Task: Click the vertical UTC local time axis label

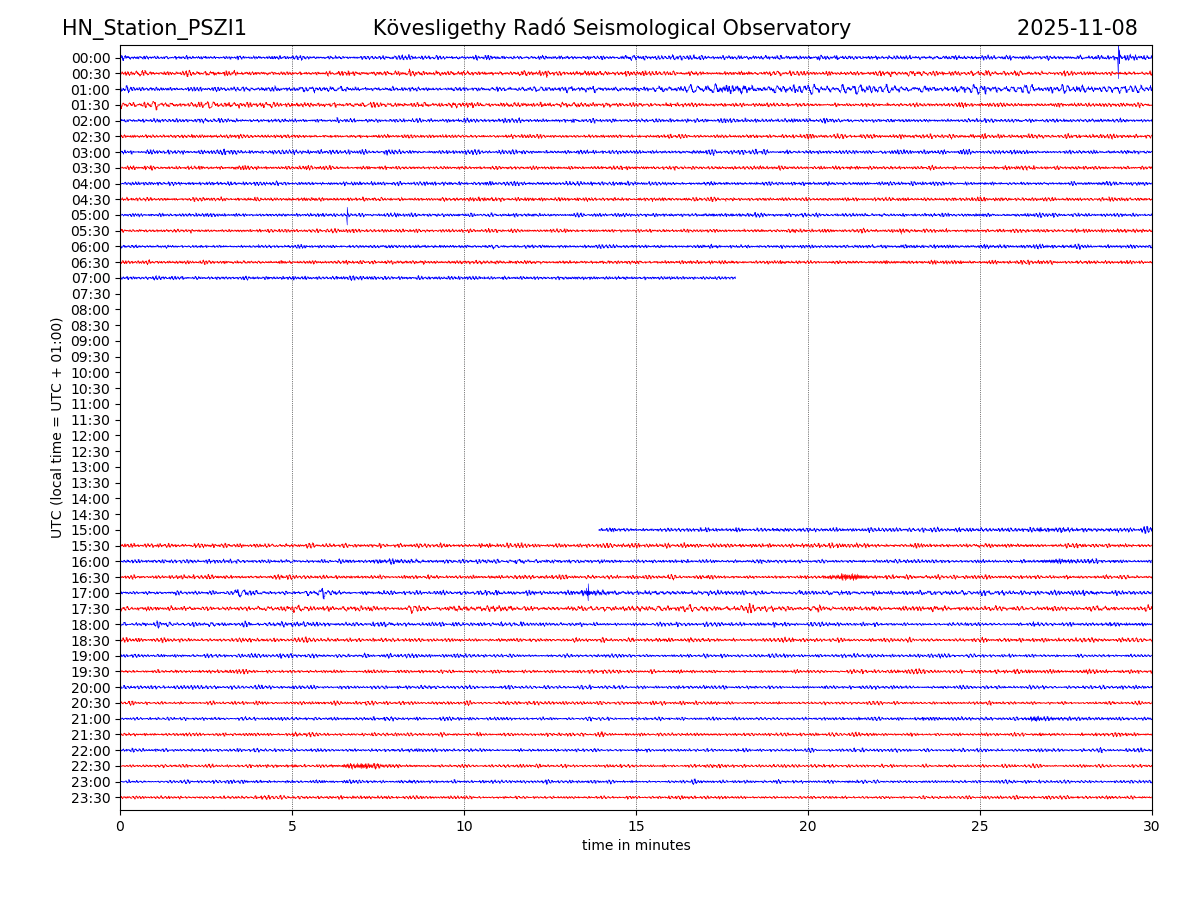Action: [x=57, y=427]
